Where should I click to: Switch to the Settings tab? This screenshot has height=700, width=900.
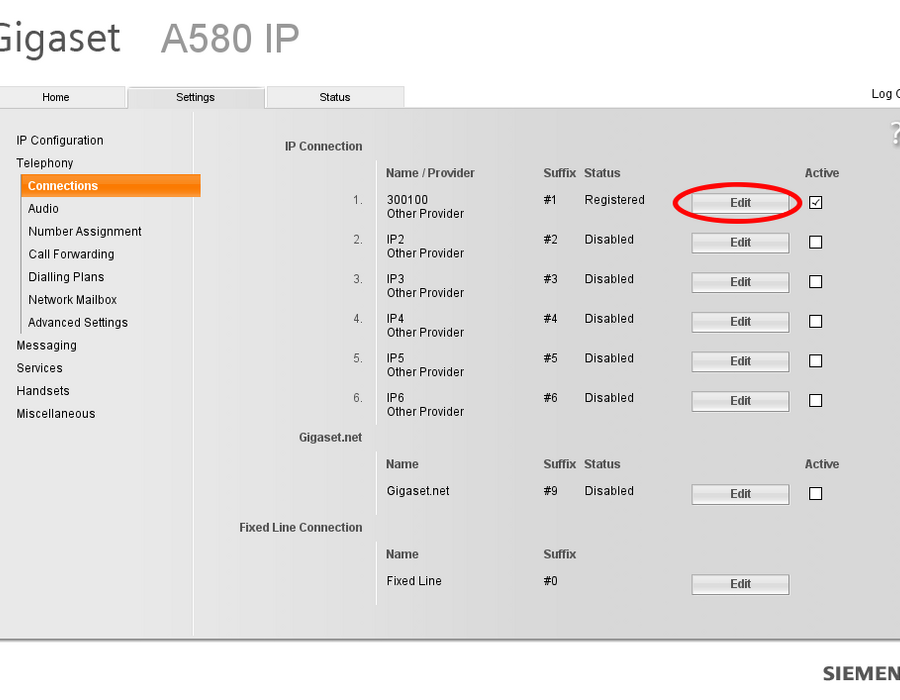click(195, 97)
